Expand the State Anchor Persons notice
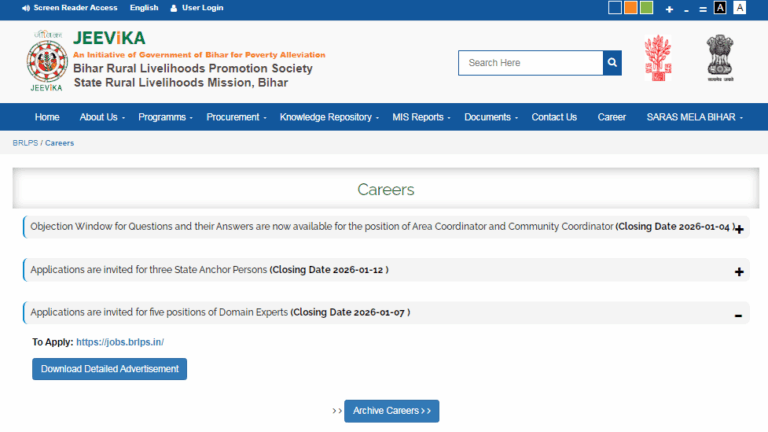 pos(739,272)
